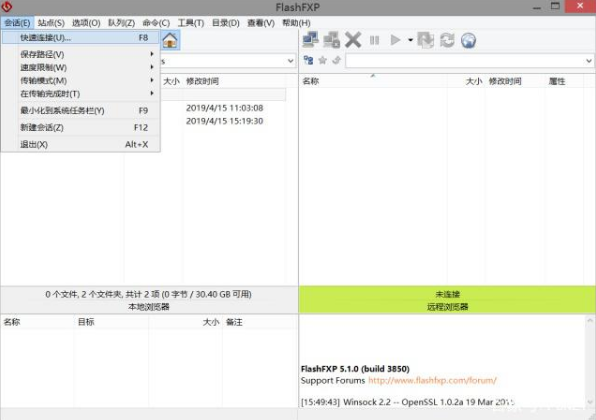The image size is (596, 420).
Task: Open the 选项(O) menu
Action: coord(86,23)
